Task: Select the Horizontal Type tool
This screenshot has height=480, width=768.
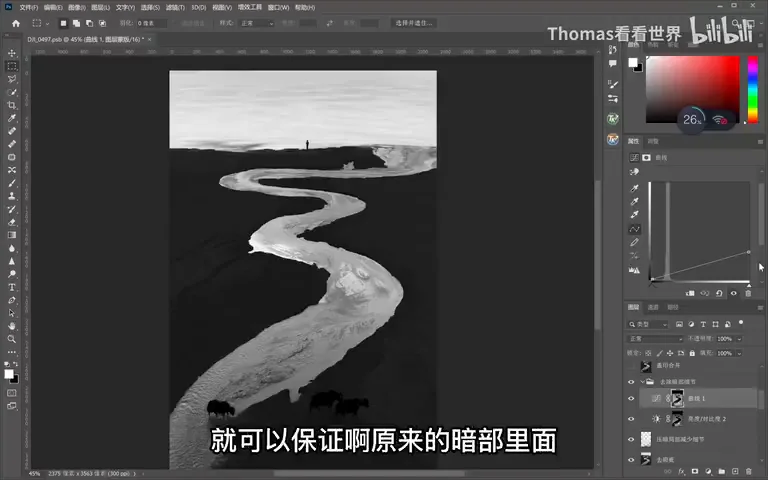Action: pos(12,287)
